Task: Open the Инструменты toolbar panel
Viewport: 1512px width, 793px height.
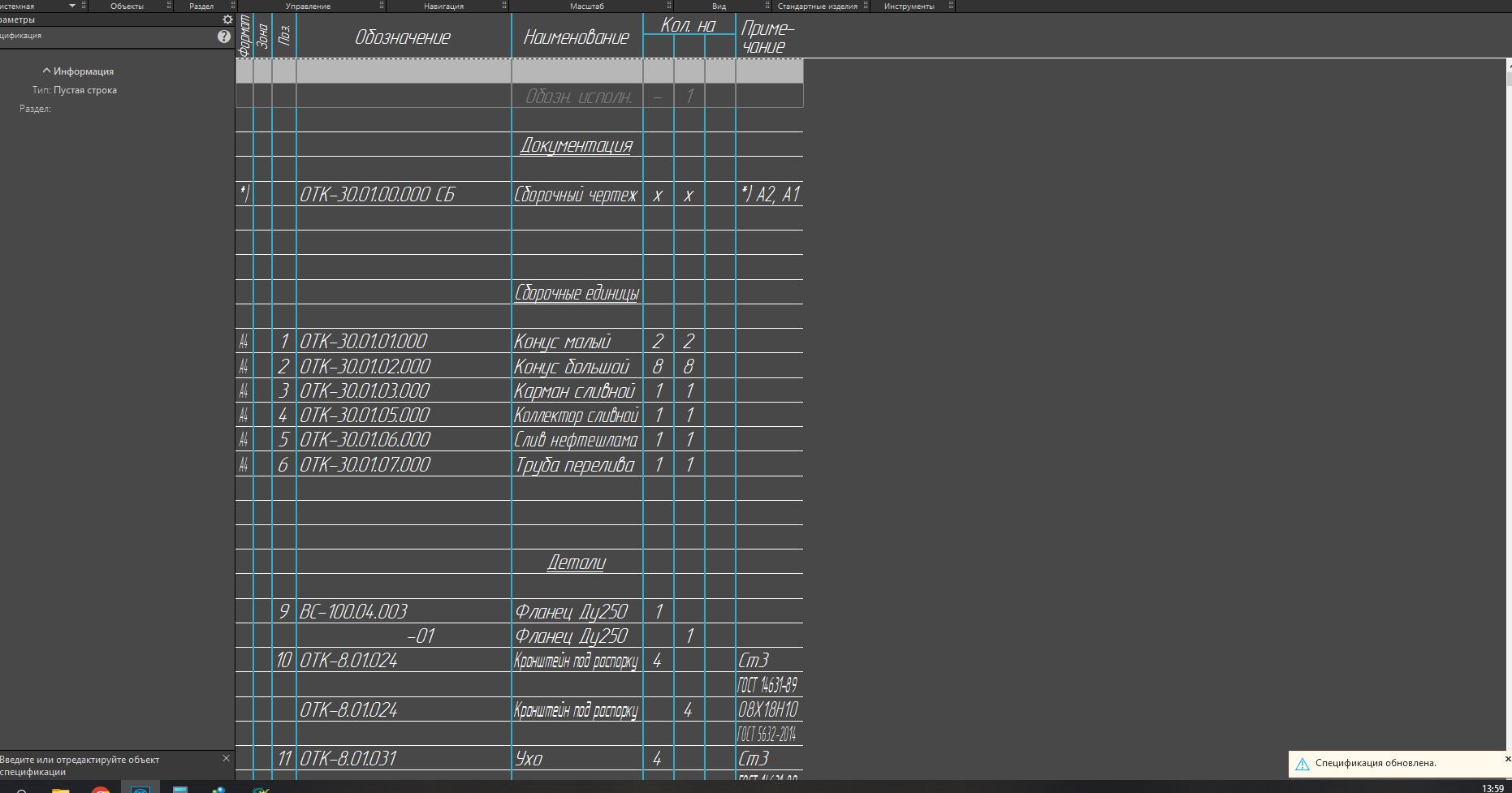Action: click(909, 6)
